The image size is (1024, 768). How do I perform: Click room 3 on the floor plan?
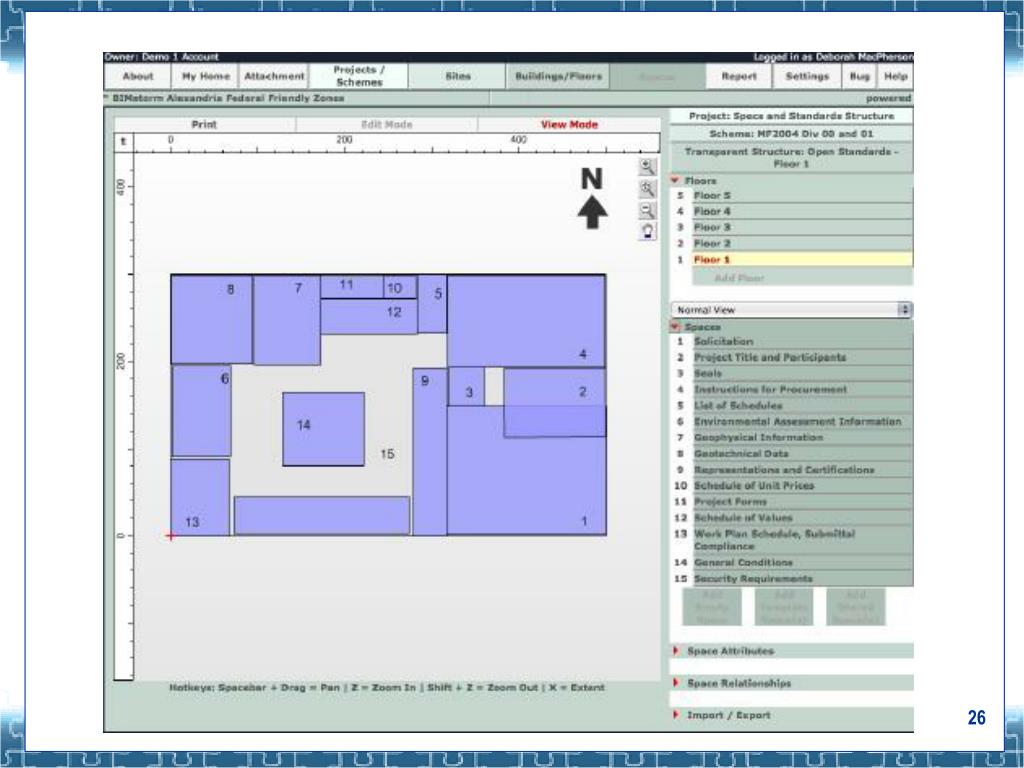(466, 387)
